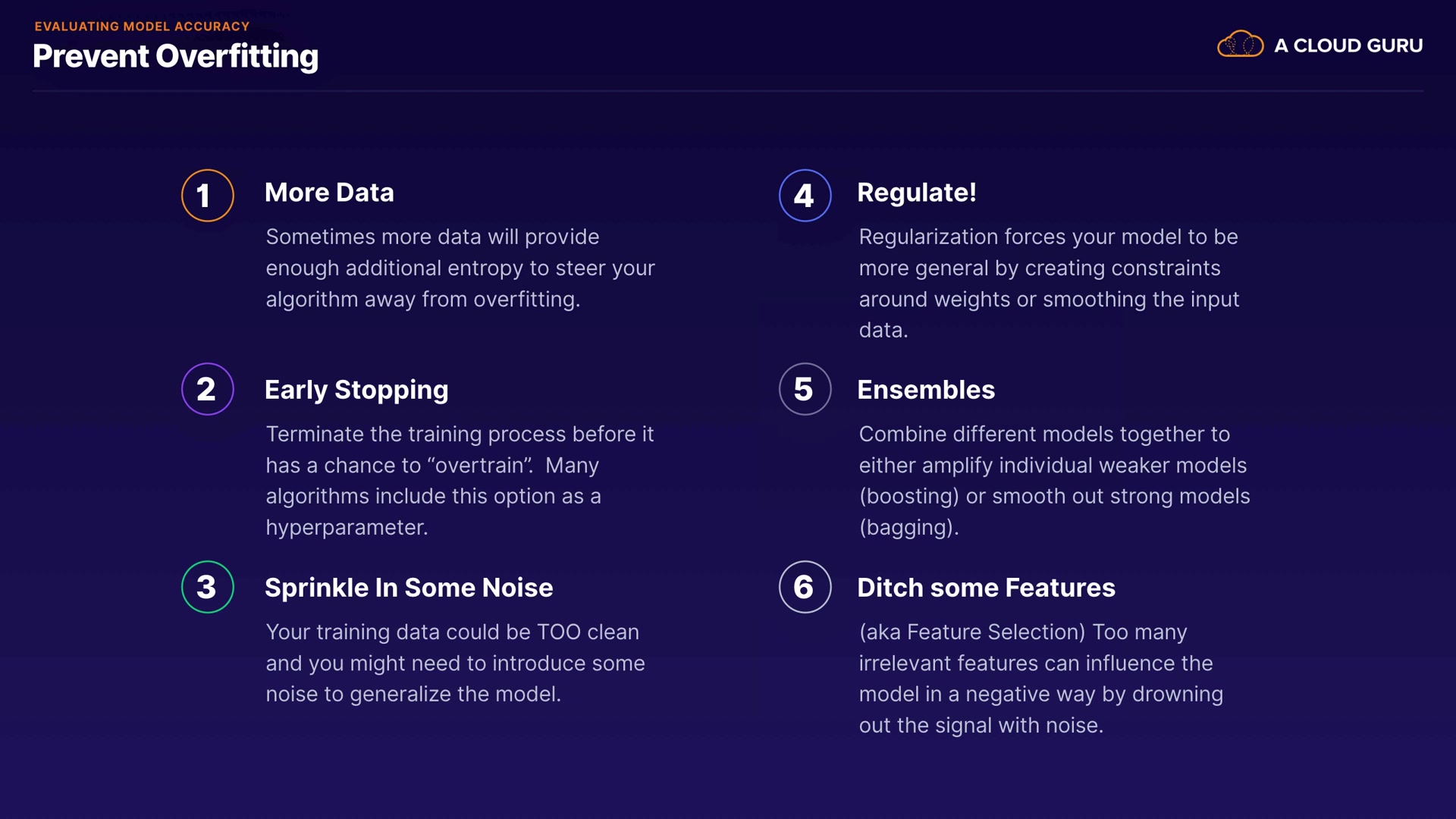Click the Sprinkle In Some Noise heading
This screenshot has width=1456, height=819.
409,588
